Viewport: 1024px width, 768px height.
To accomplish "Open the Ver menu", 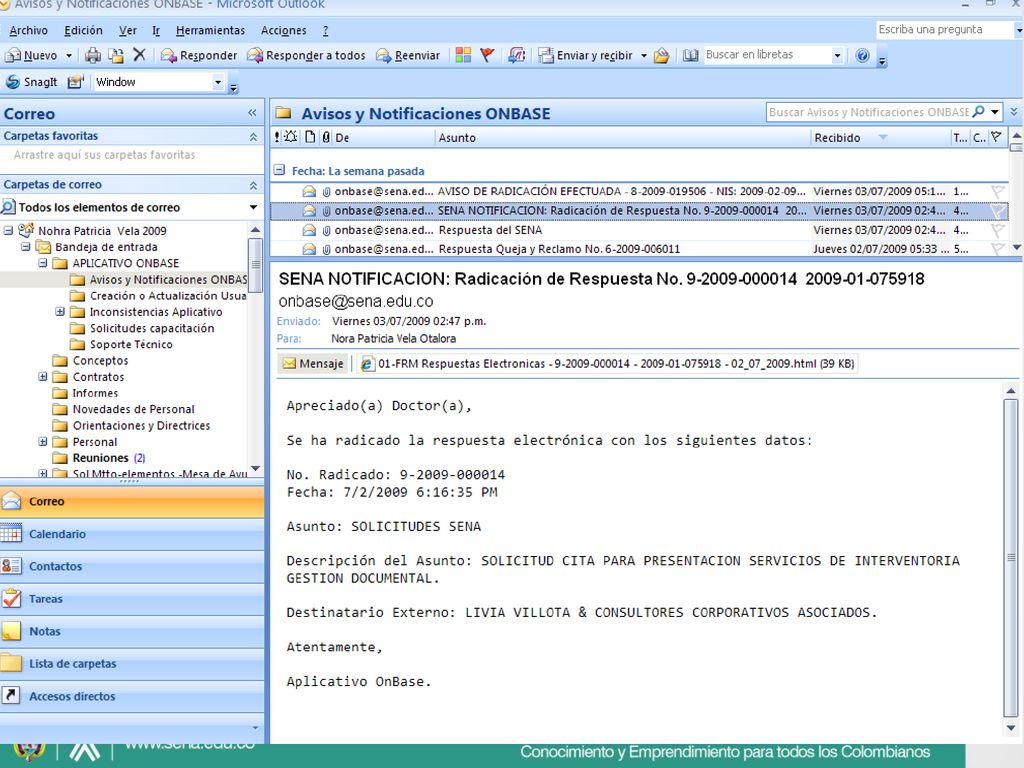I will pyautogui.click(x=128, y=30).
